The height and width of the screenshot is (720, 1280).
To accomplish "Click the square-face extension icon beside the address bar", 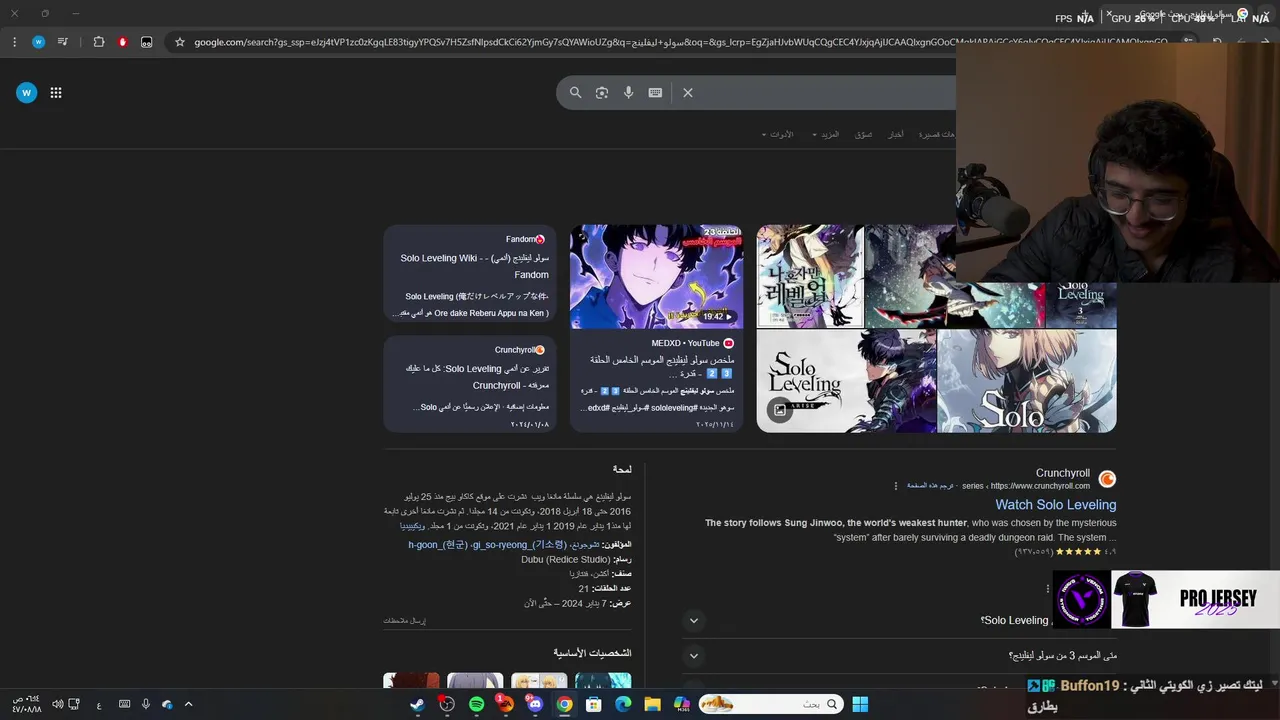I will click(x=147, y=42).
